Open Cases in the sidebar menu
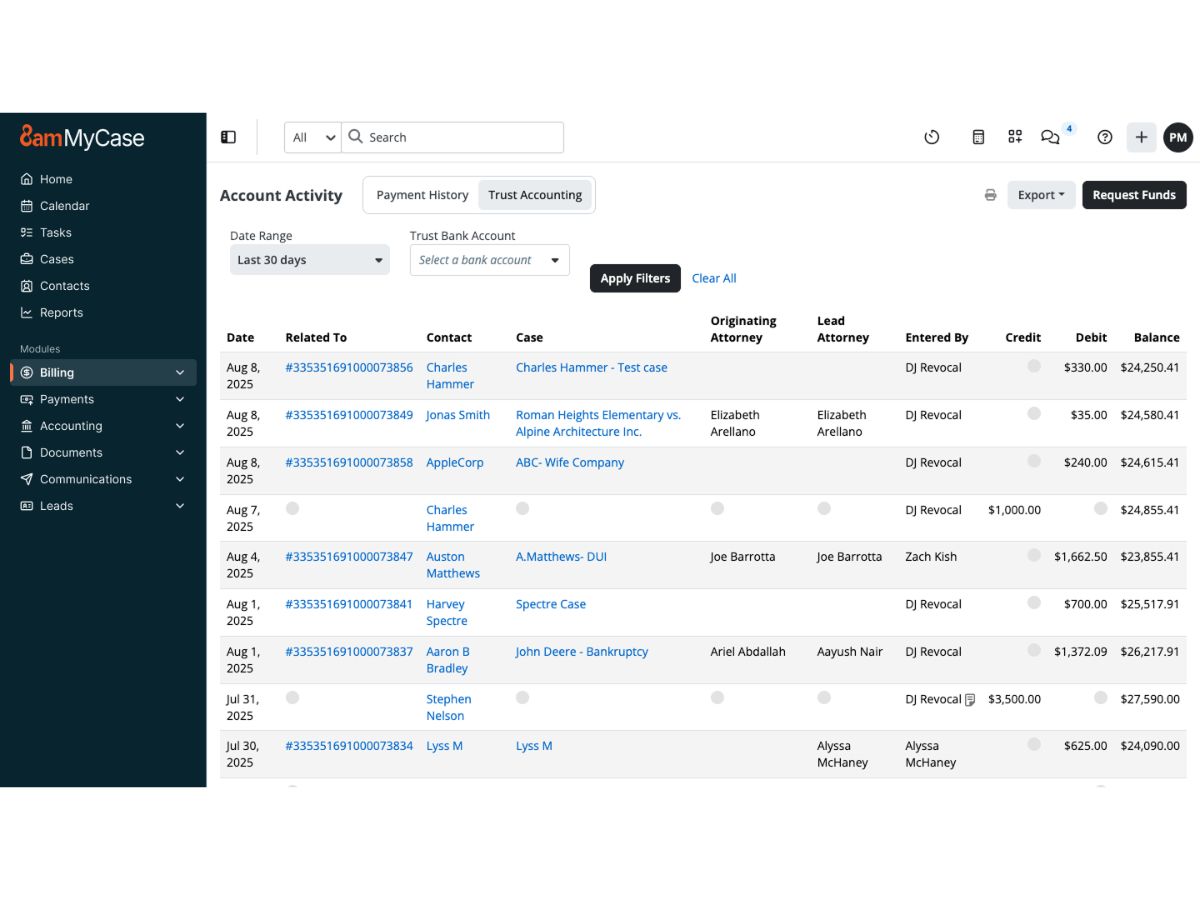This screenshot has height=900, width=1200. pos(57,259)
